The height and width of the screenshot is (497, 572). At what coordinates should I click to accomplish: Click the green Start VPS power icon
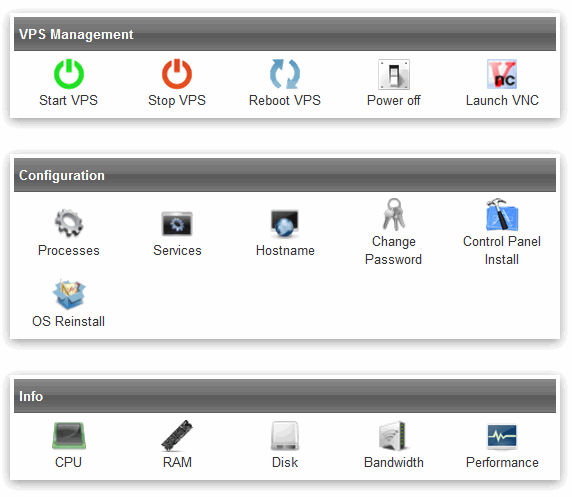[69, 74]
